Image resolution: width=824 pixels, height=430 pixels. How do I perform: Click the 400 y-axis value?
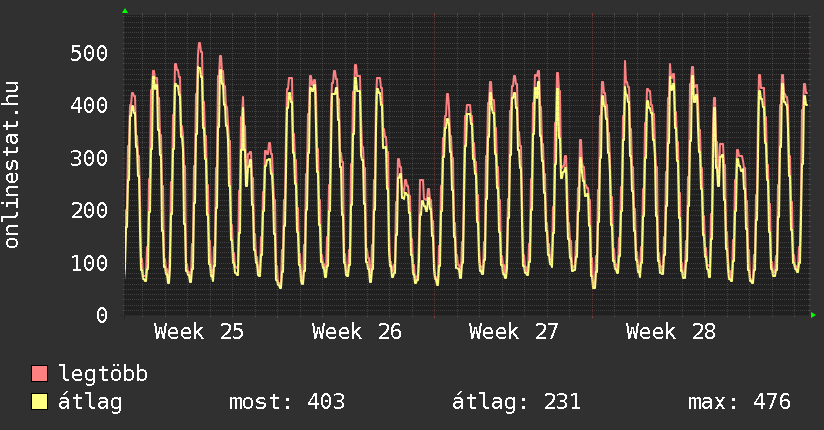pos(89,106)
